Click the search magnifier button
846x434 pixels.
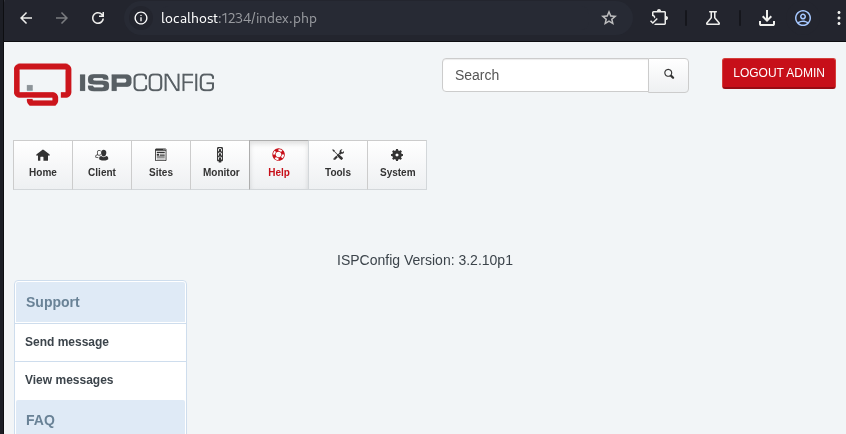[x=669, y=75]
